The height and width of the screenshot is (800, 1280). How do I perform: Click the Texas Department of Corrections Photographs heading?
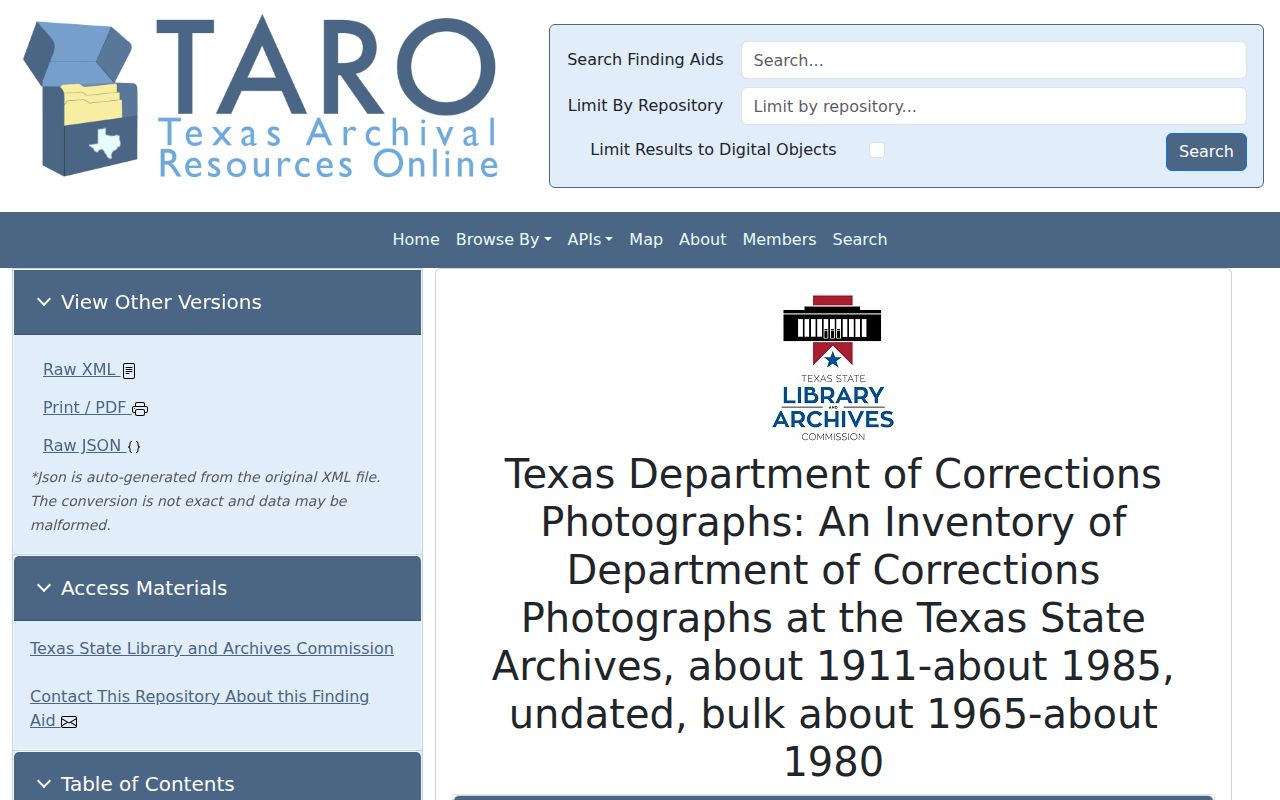pos(833,617)
